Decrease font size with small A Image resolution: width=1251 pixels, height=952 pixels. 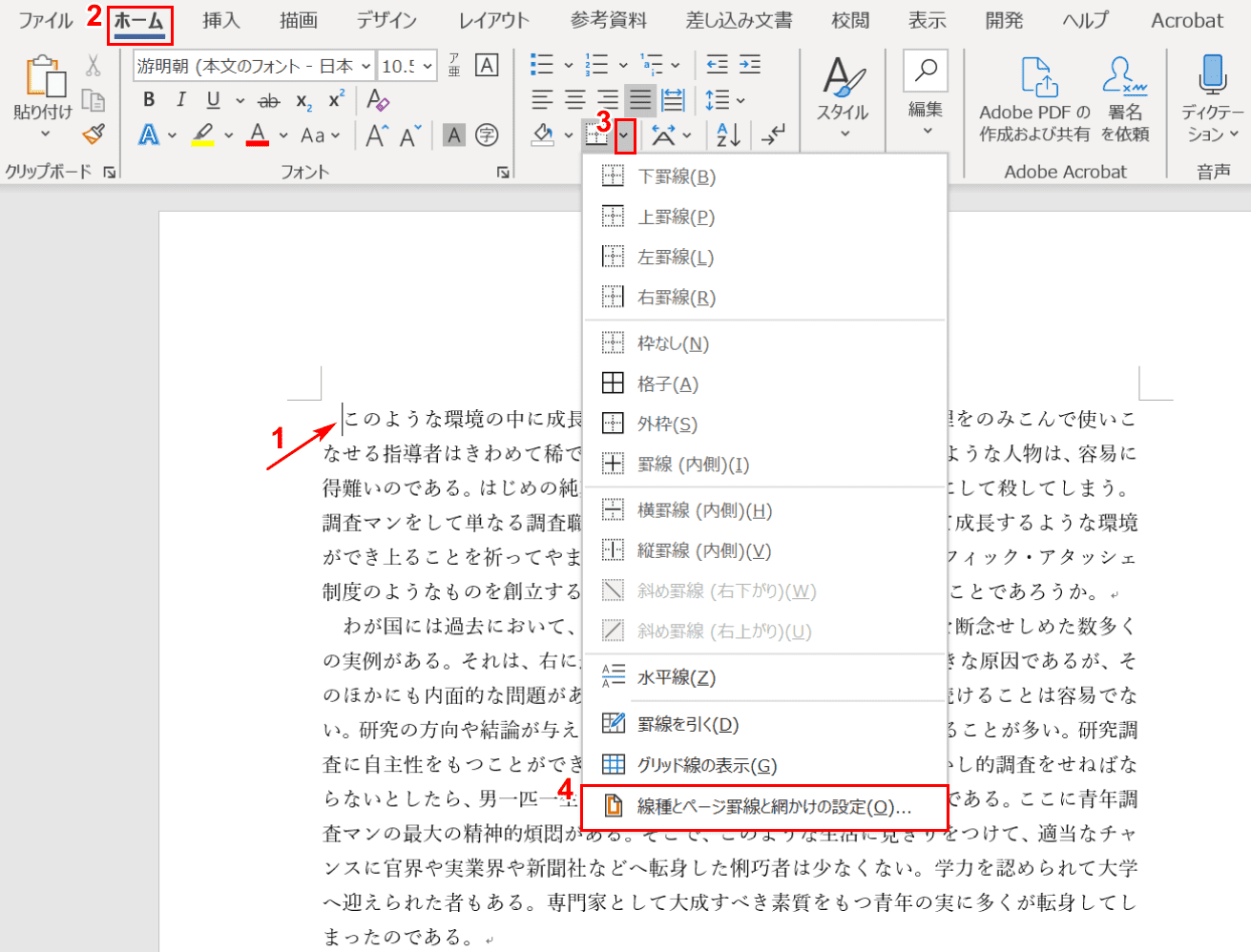click(409, 136)
